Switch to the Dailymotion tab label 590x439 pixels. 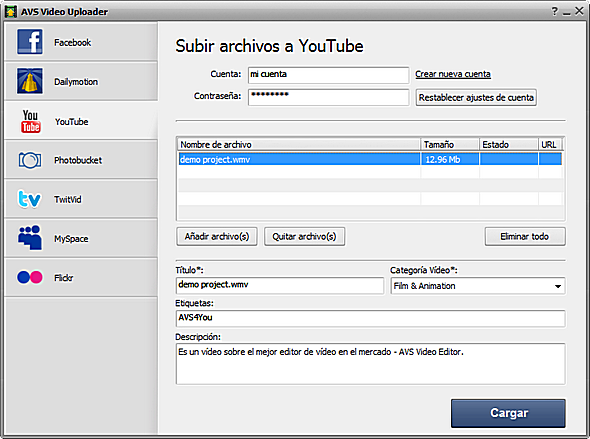pyautogui.click(x=76, y=82)
